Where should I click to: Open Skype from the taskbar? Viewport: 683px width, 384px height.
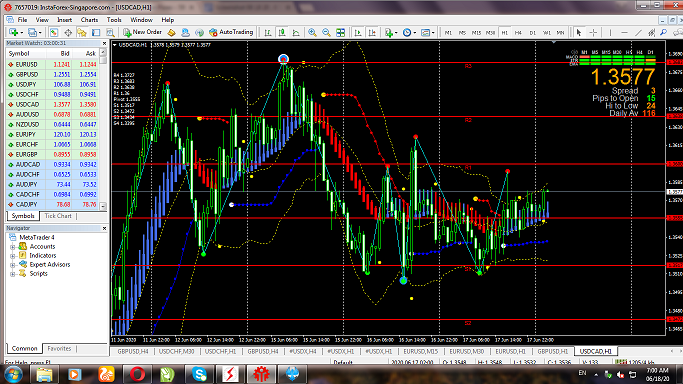[x=199, y=374]
